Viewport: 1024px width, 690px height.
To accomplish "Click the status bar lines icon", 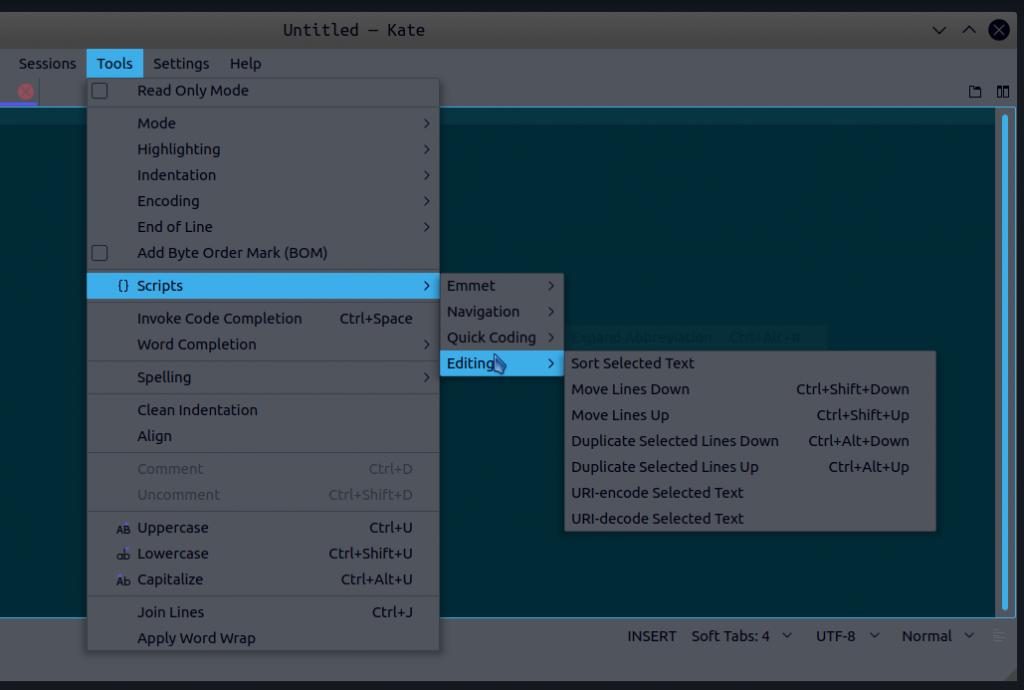I will tap(998, 636).
